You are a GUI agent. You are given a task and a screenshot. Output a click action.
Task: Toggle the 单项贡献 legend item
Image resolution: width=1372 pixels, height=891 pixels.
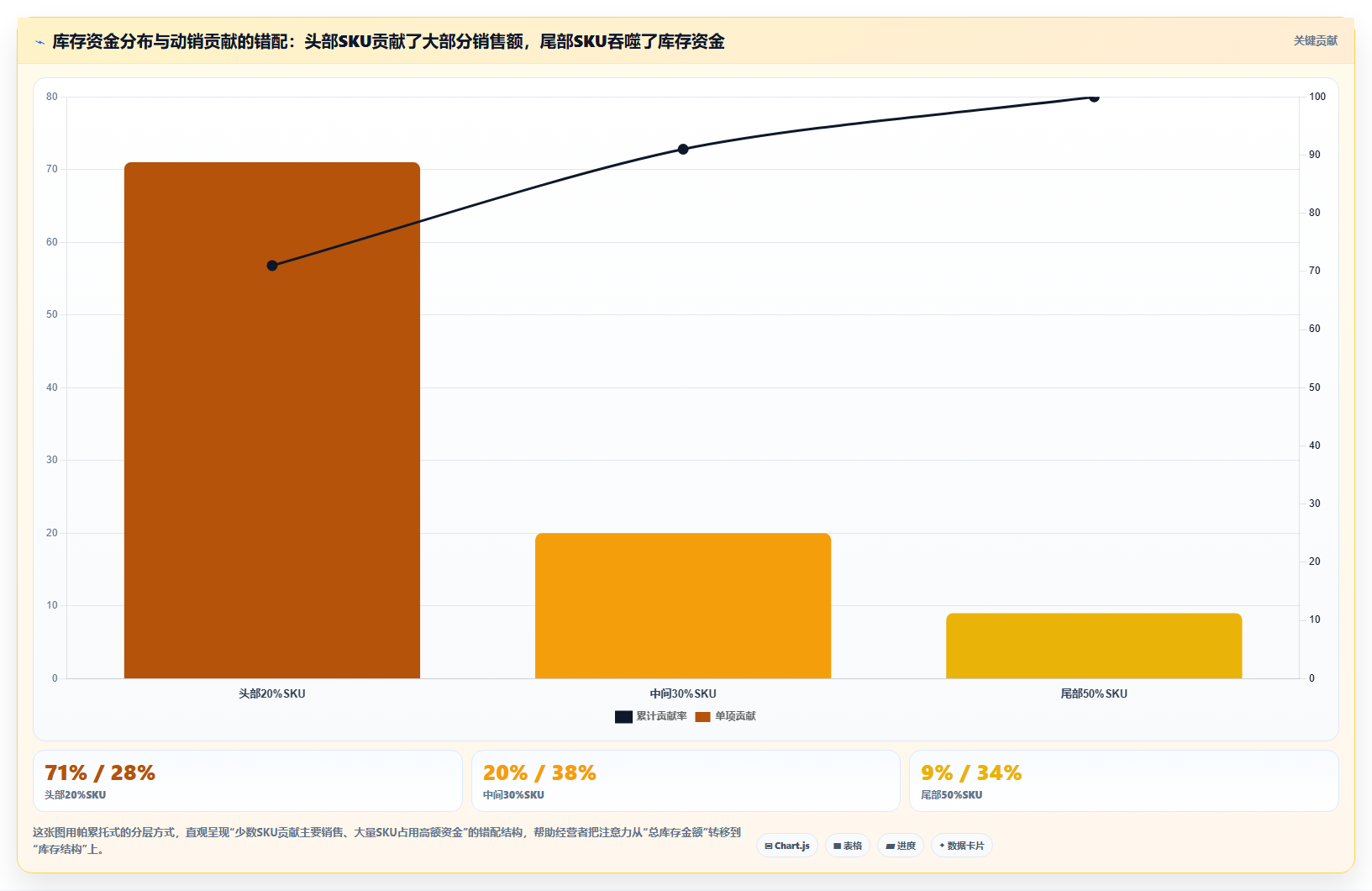click(725, 716)
